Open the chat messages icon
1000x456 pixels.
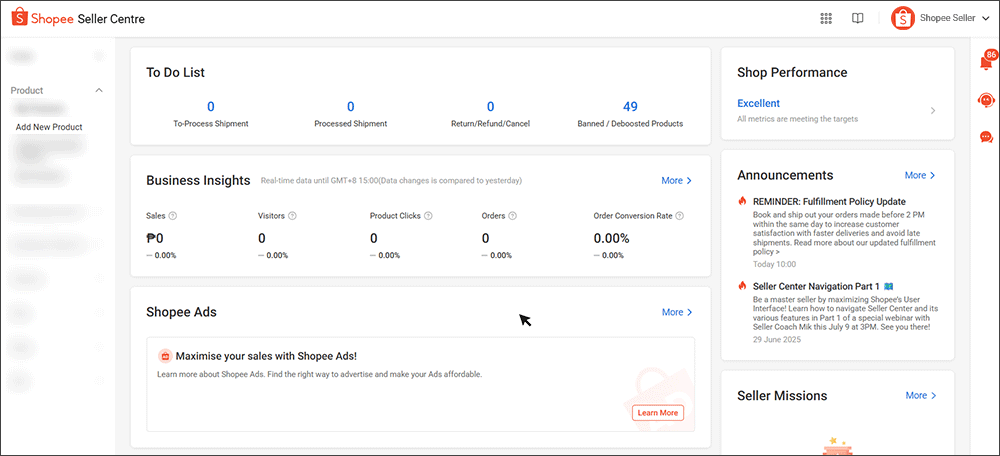click(x=986, y=137)
